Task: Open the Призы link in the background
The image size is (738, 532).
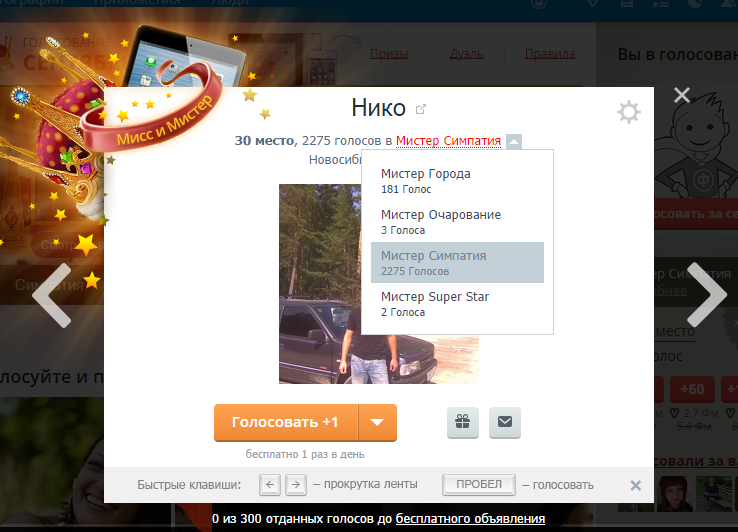Action: point(389,54)
